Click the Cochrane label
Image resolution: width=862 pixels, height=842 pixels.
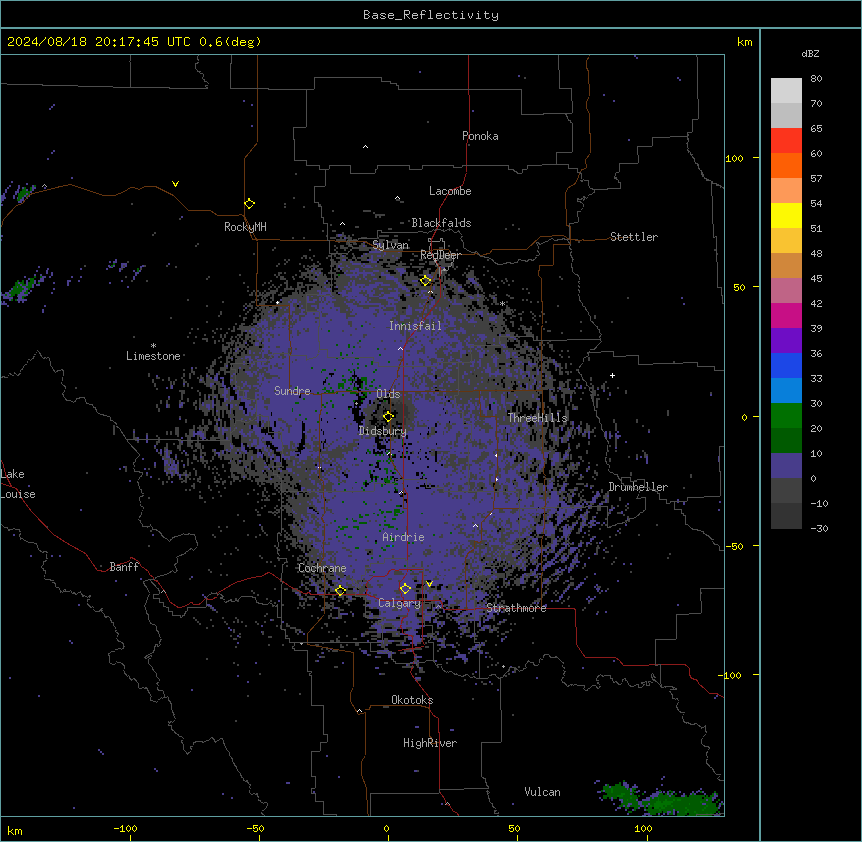(322, 568)
